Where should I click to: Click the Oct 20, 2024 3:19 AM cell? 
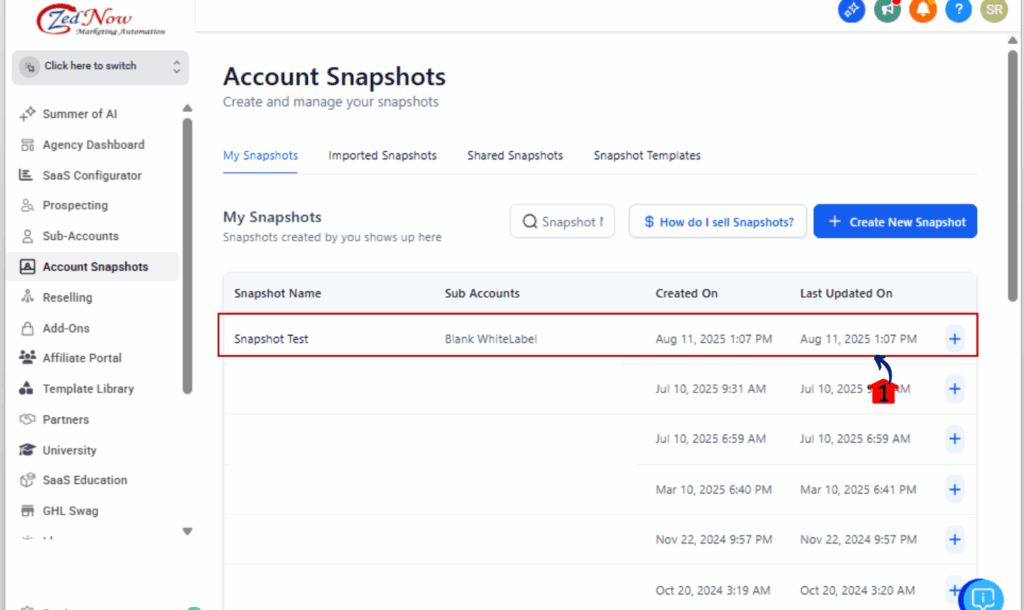(712, 590)
